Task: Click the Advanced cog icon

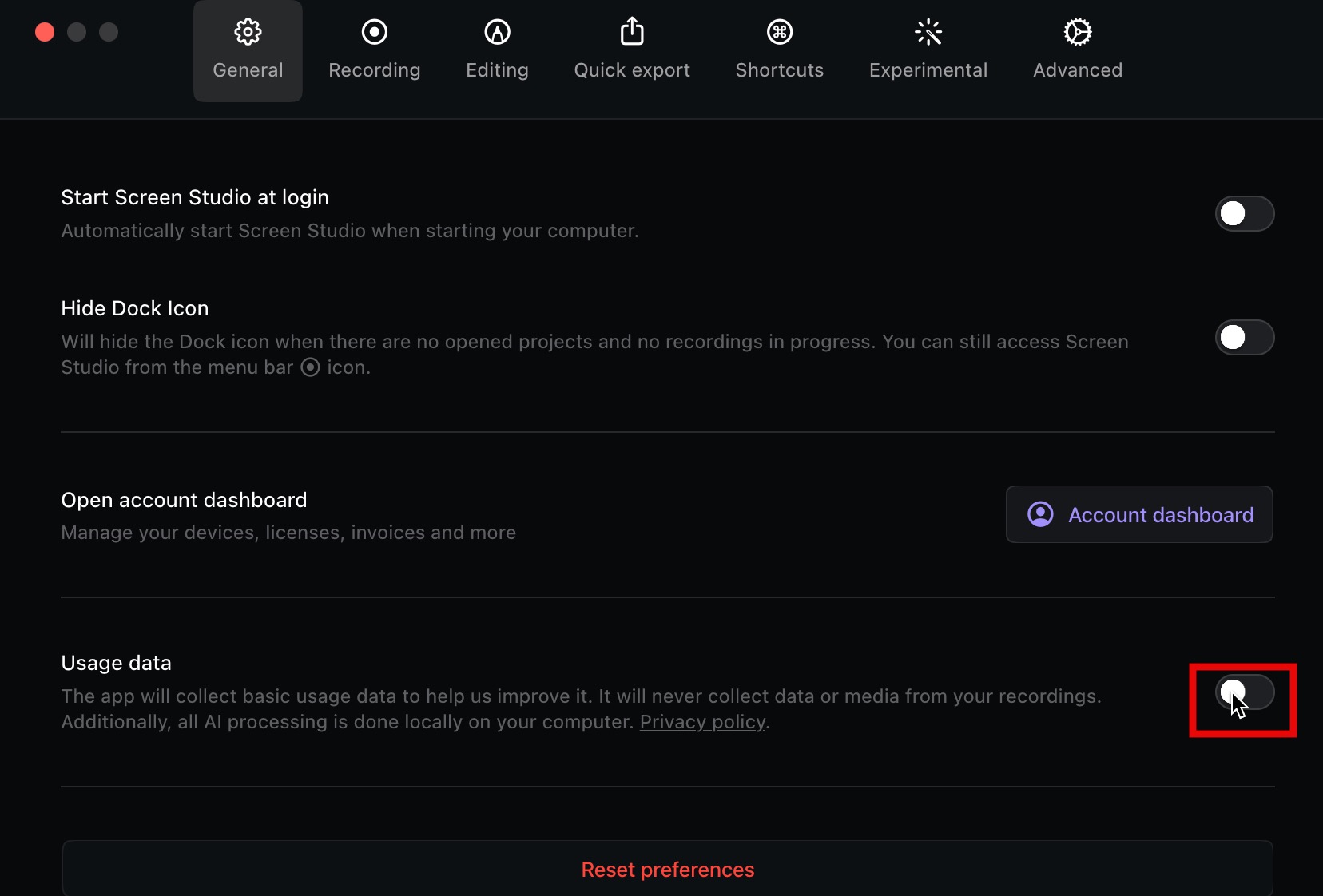Action: 1078,32
